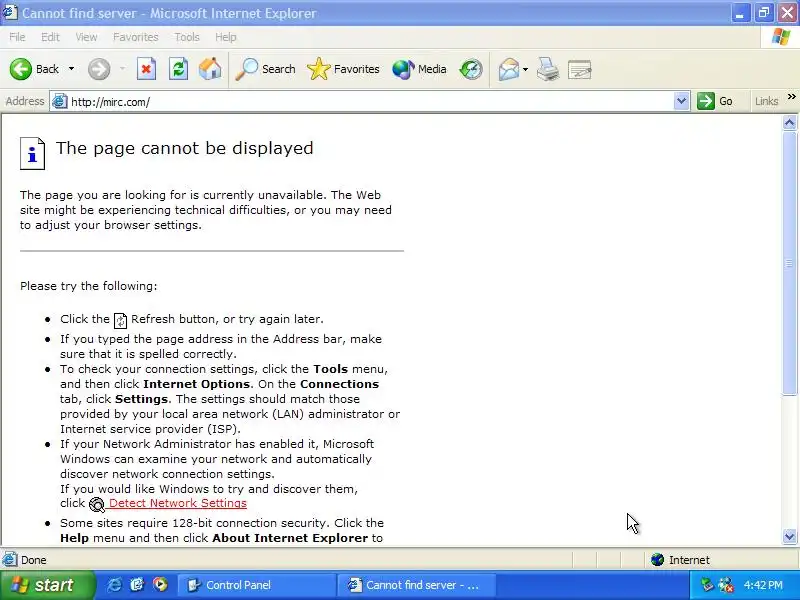The image size is (800, 600).
Task: Click the text Please try the following:
Action: tap(89, 286)
